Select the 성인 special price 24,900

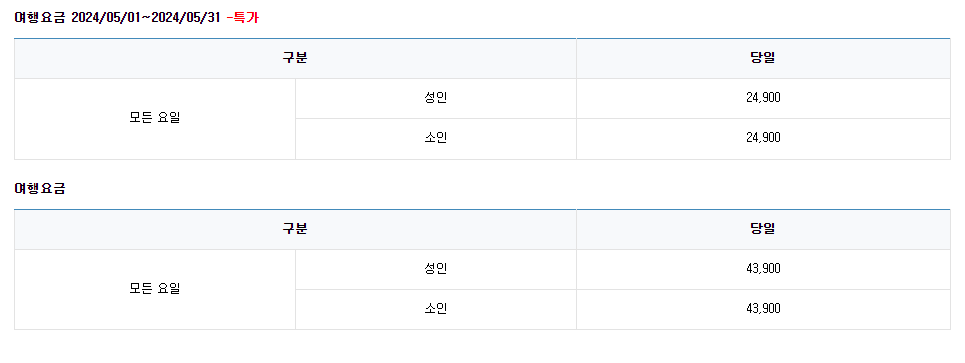(x=763, y=98)
